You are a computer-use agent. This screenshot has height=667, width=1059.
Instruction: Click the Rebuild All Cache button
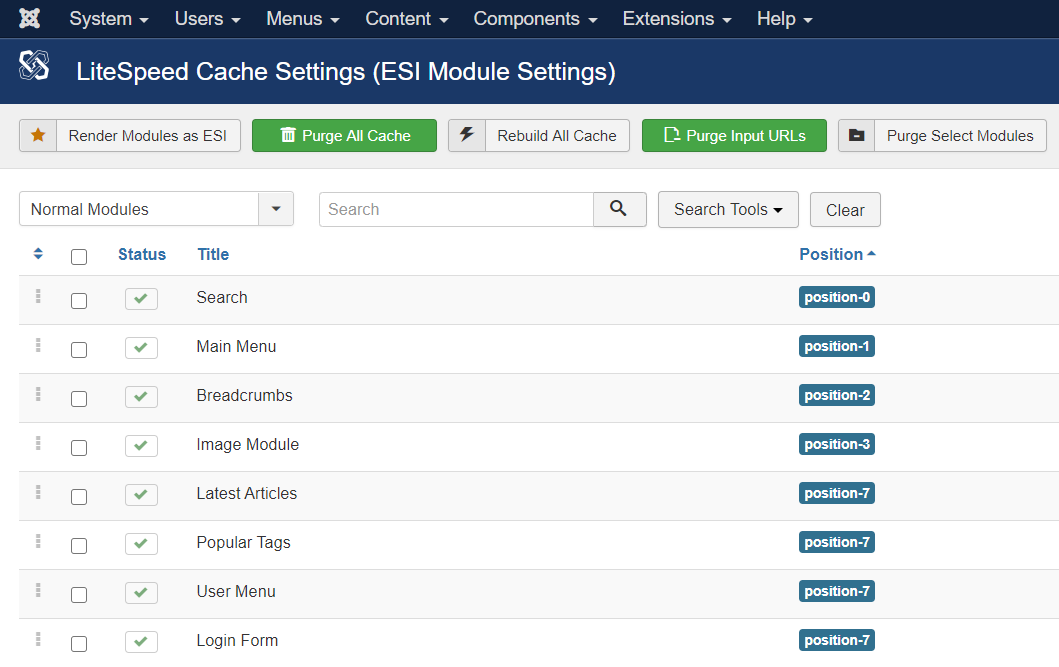tap(539, 135)
